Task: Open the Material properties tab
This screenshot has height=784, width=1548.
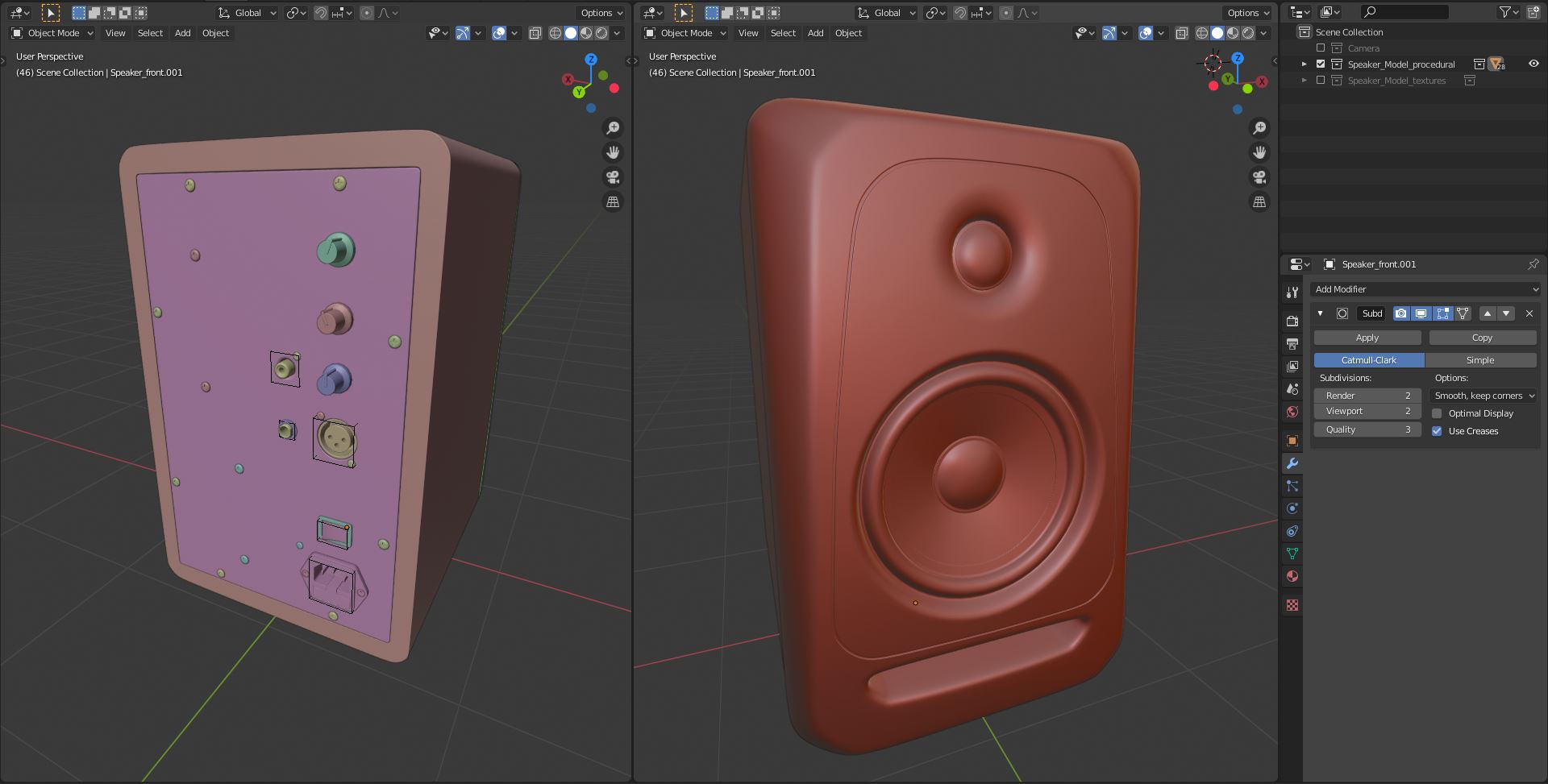Action: pos(1292,576)
